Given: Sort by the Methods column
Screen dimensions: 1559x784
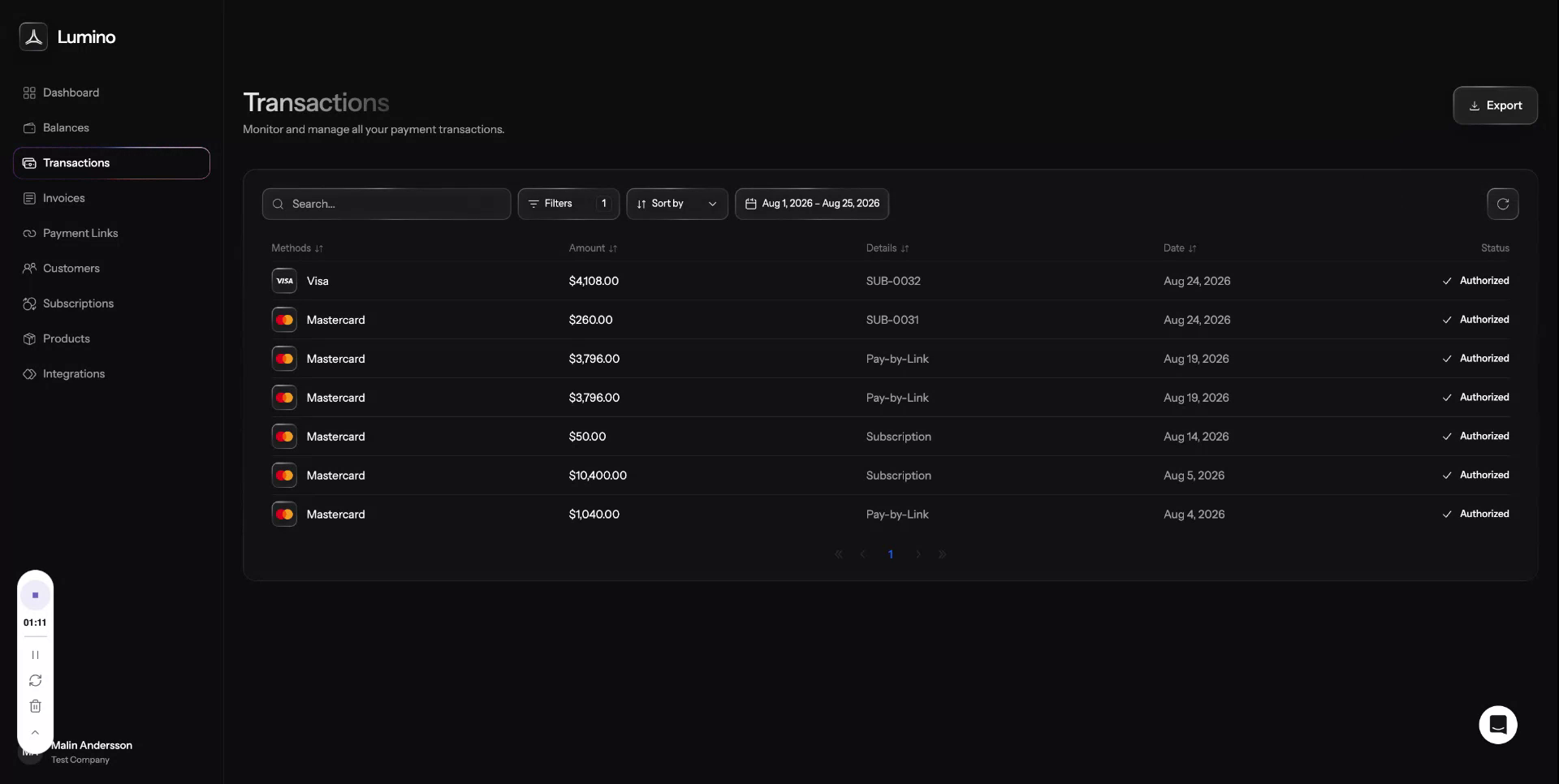Looking at the screenshot, I should pos(297,248).
